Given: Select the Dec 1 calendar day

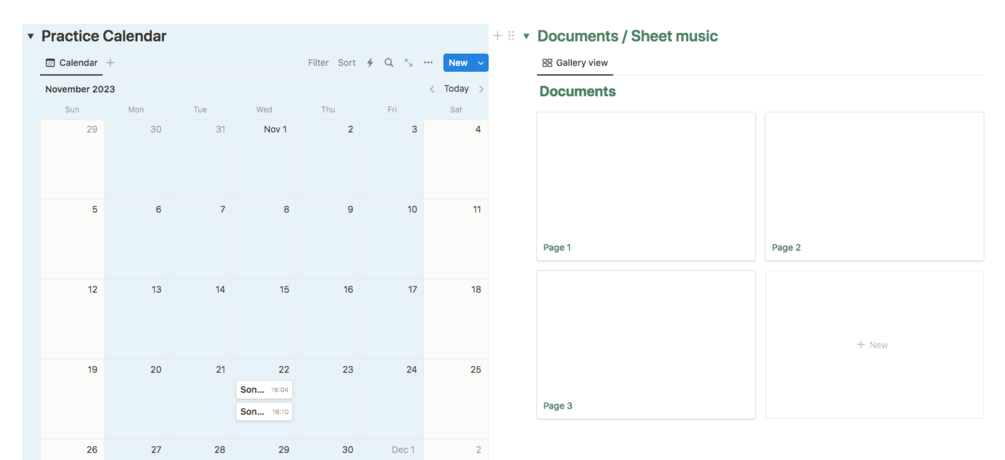Looking at the screenshot, I should point(392,450).
